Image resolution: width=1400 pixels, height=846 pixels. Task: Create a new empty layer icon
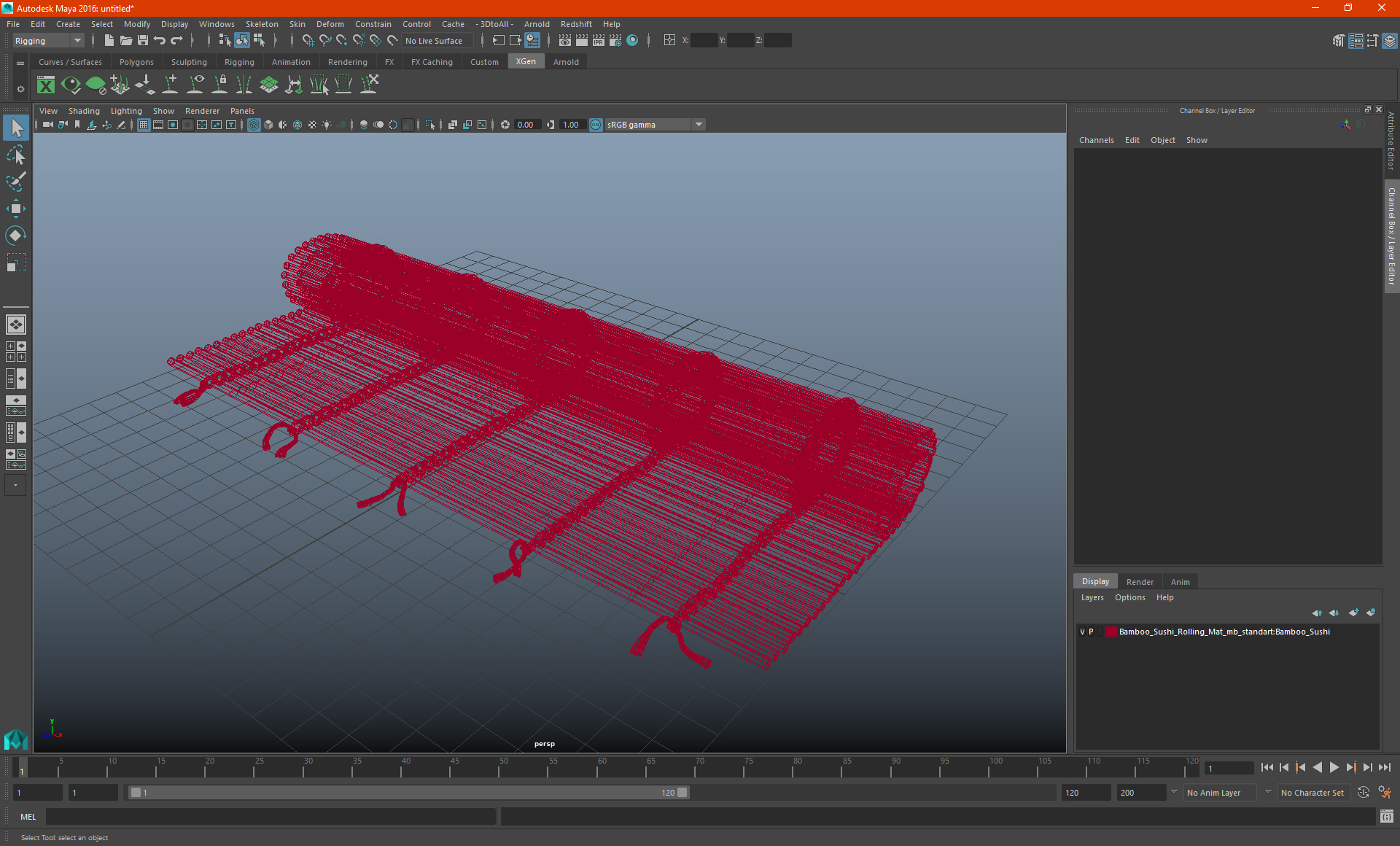(1353, 613)
